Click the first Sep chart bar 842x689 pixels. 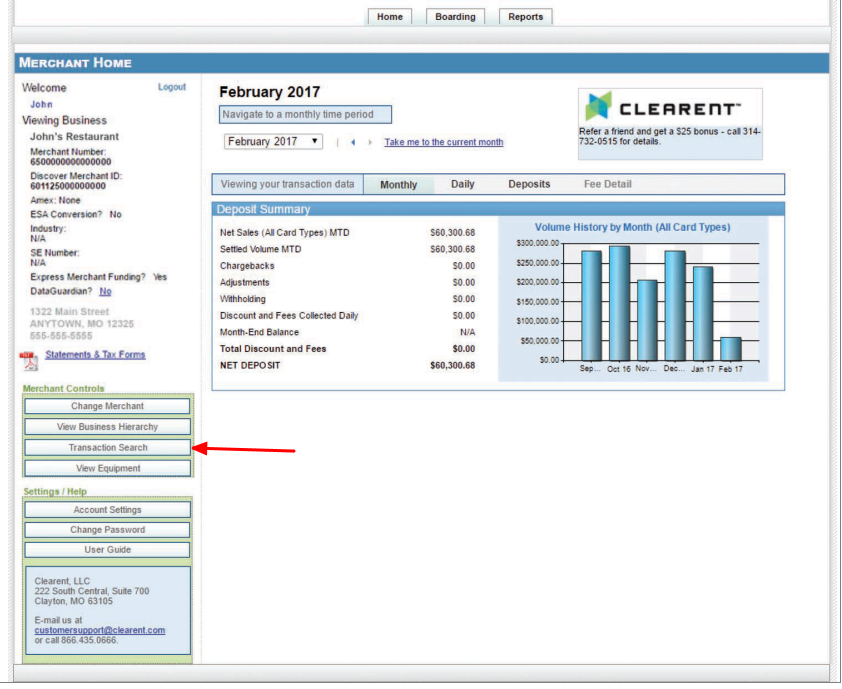point(591,306)
